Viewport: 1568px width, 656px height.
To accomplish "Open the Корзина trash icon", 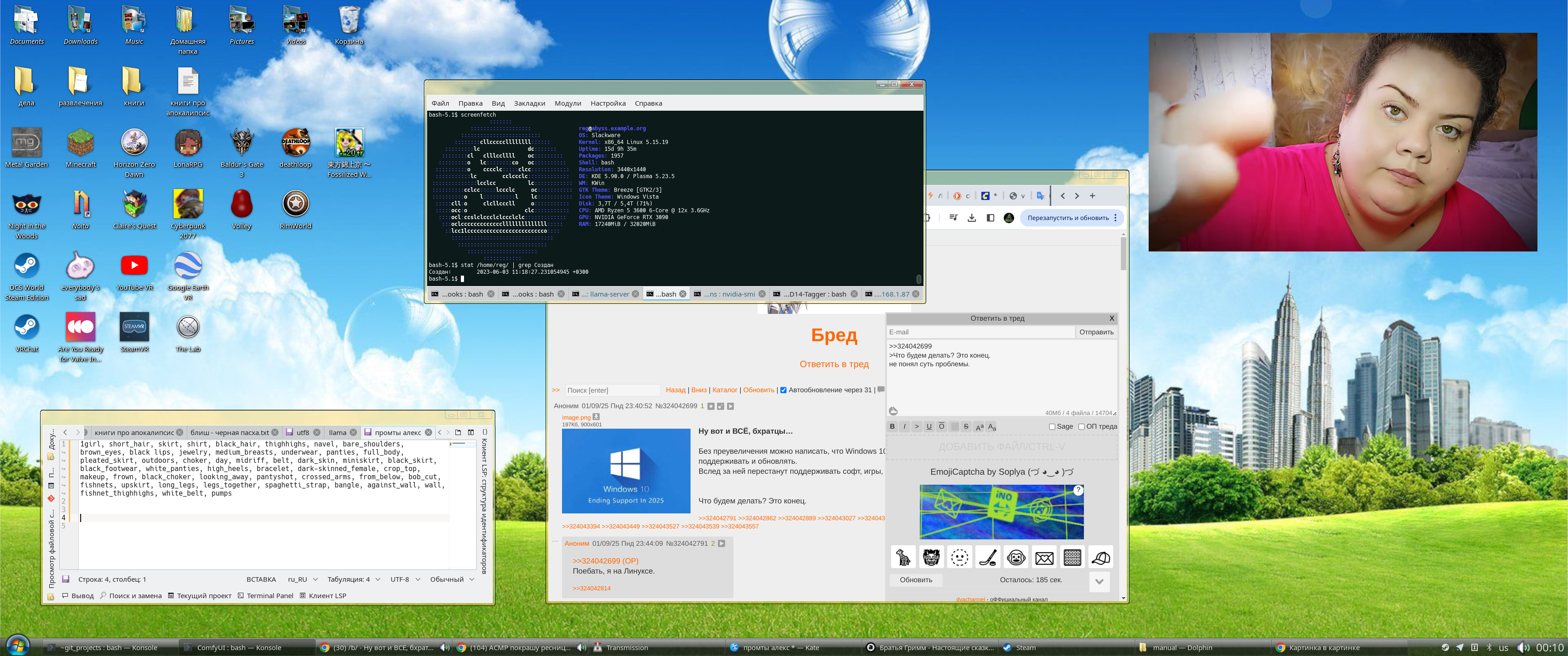I will point(349,25).
